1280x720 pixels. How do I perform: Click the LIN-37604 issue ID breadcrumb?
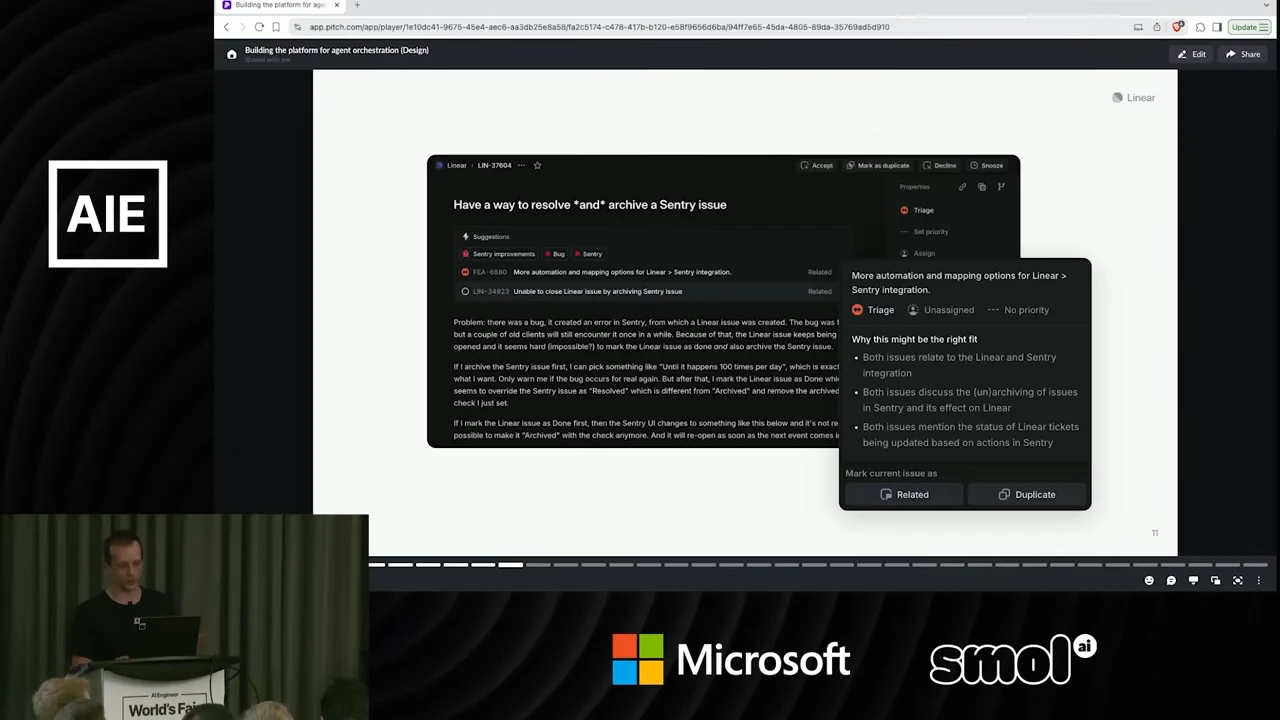[494, 165]
